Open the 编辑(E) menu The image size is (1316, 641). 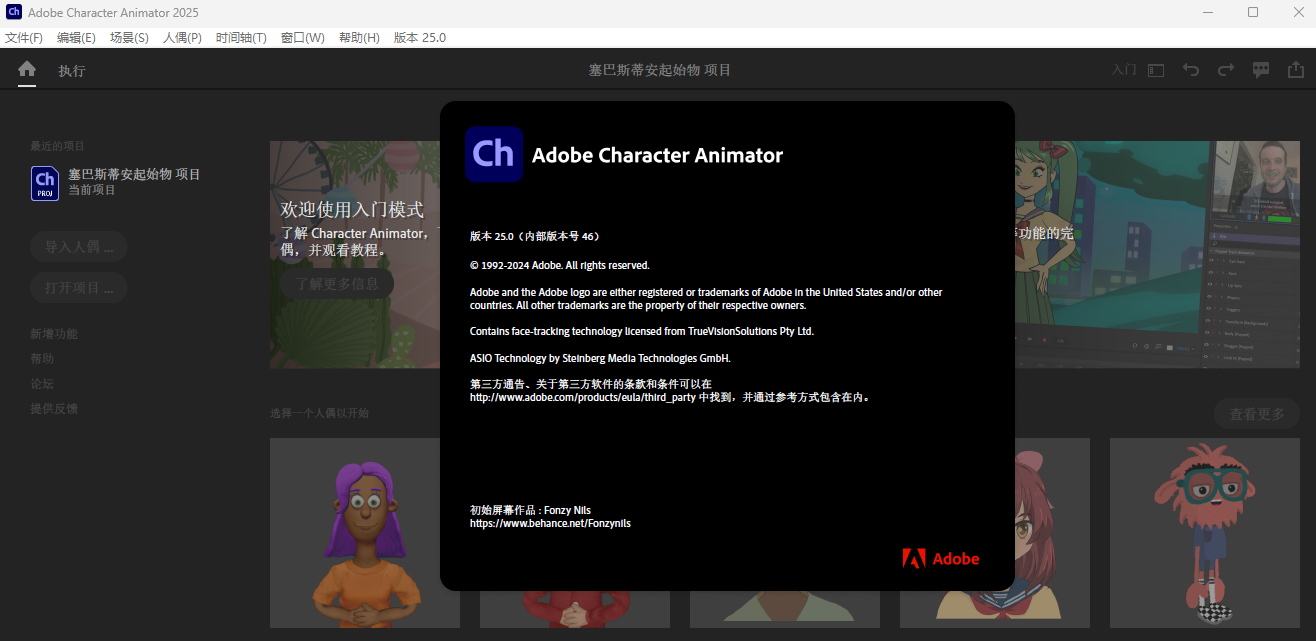(76, 38)
